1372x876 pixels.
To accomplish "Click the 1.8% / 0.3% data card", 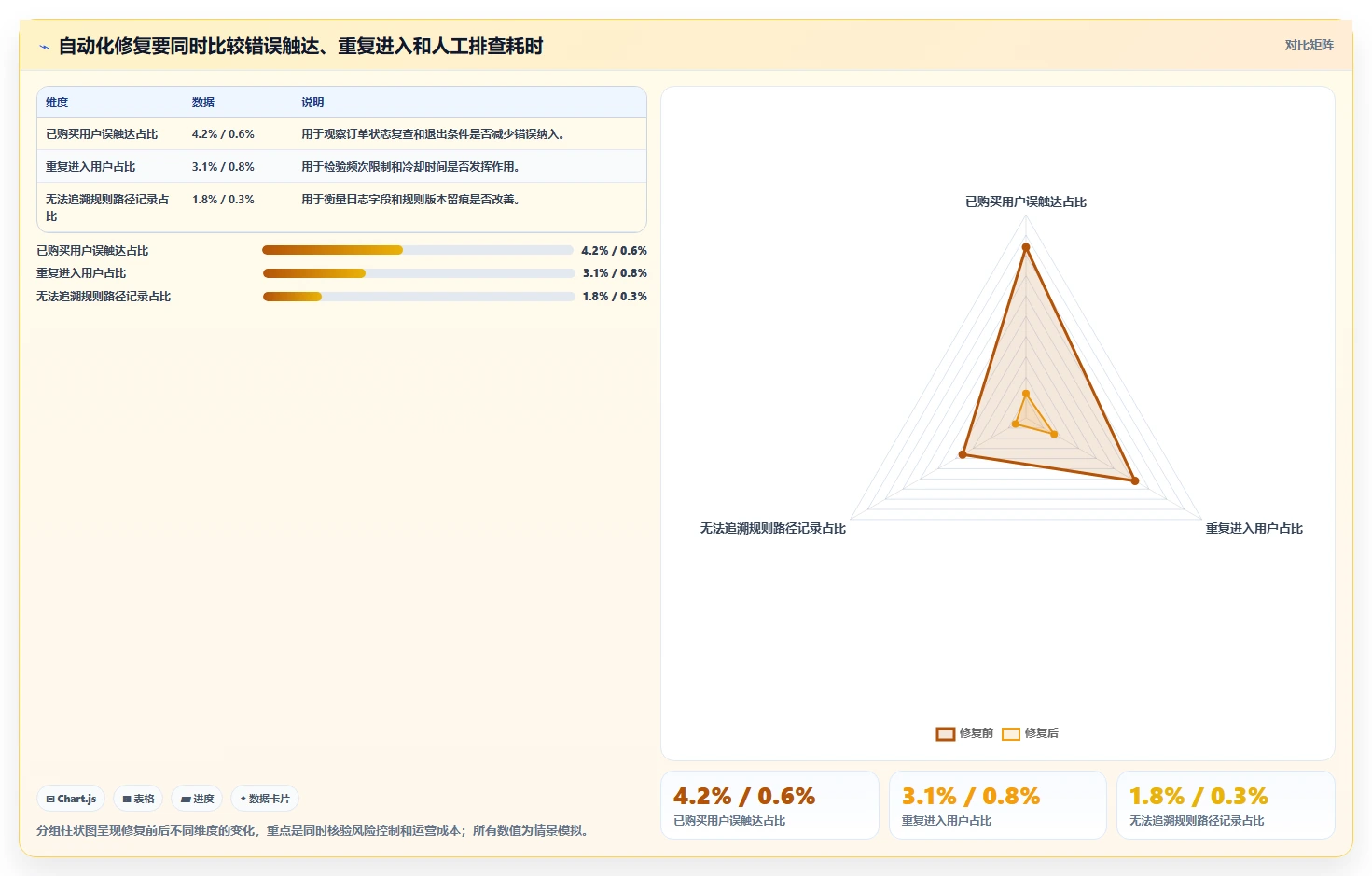I will (x=1226, y=805).
